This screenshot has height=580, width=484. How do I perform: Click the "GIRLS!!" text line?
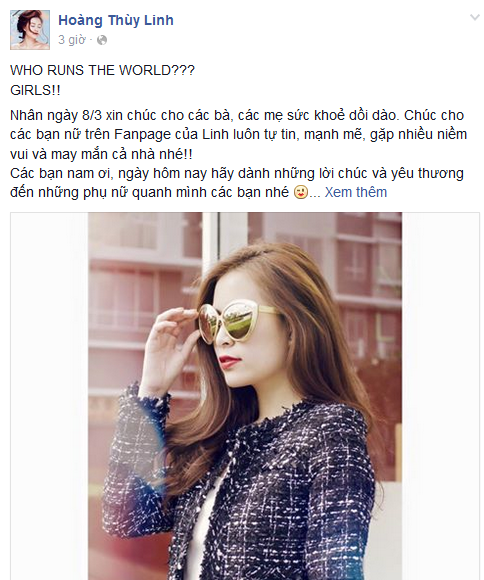[x=35, y=90]
